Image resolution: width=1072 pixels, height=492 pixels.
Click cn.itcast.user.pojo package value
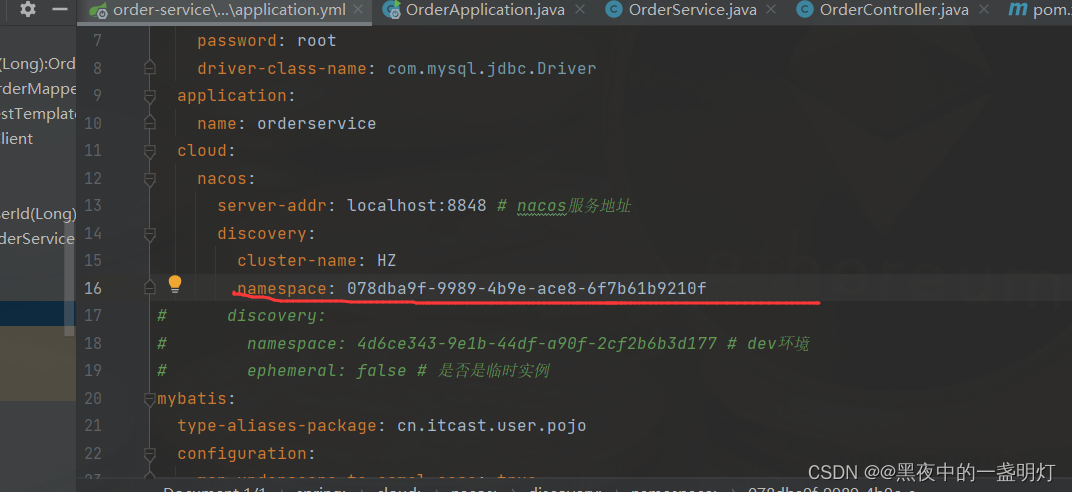point(492,426)
